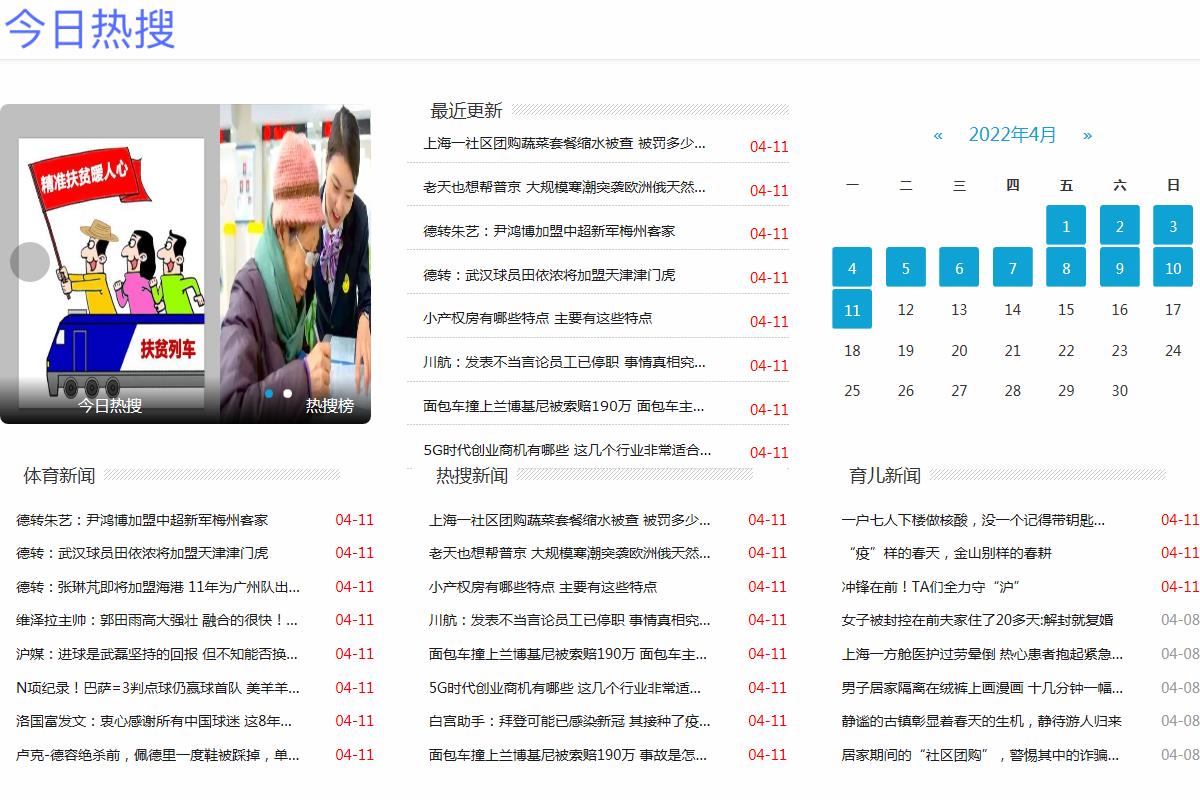Viewport: 1200px width, 800px height.
Task: Open 女子被封控在前夫家 article
Action: pos(978,620)
